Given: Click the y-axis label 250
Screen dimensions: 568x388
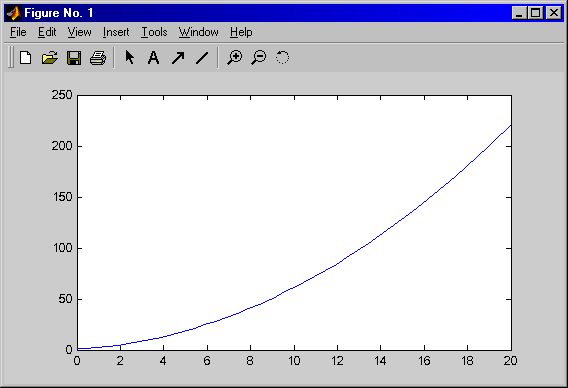Looking at the screenshot, I should click(62, 95).
